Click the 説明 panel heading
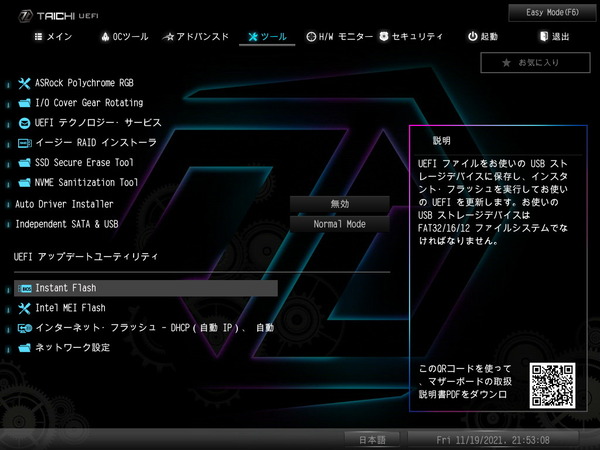This screenshot has width=600, height=450. pyautogui.click(x=442, y=141)
